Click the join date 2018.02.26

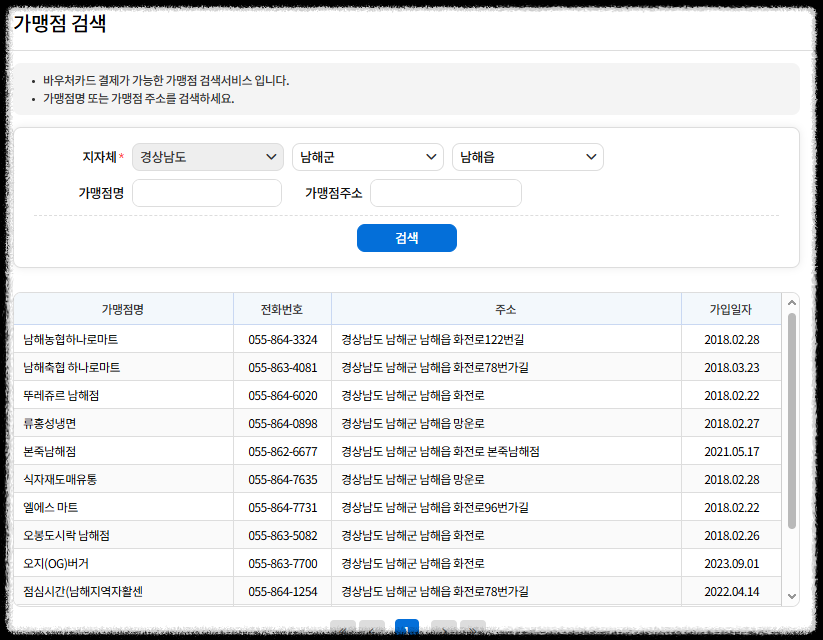732,536
